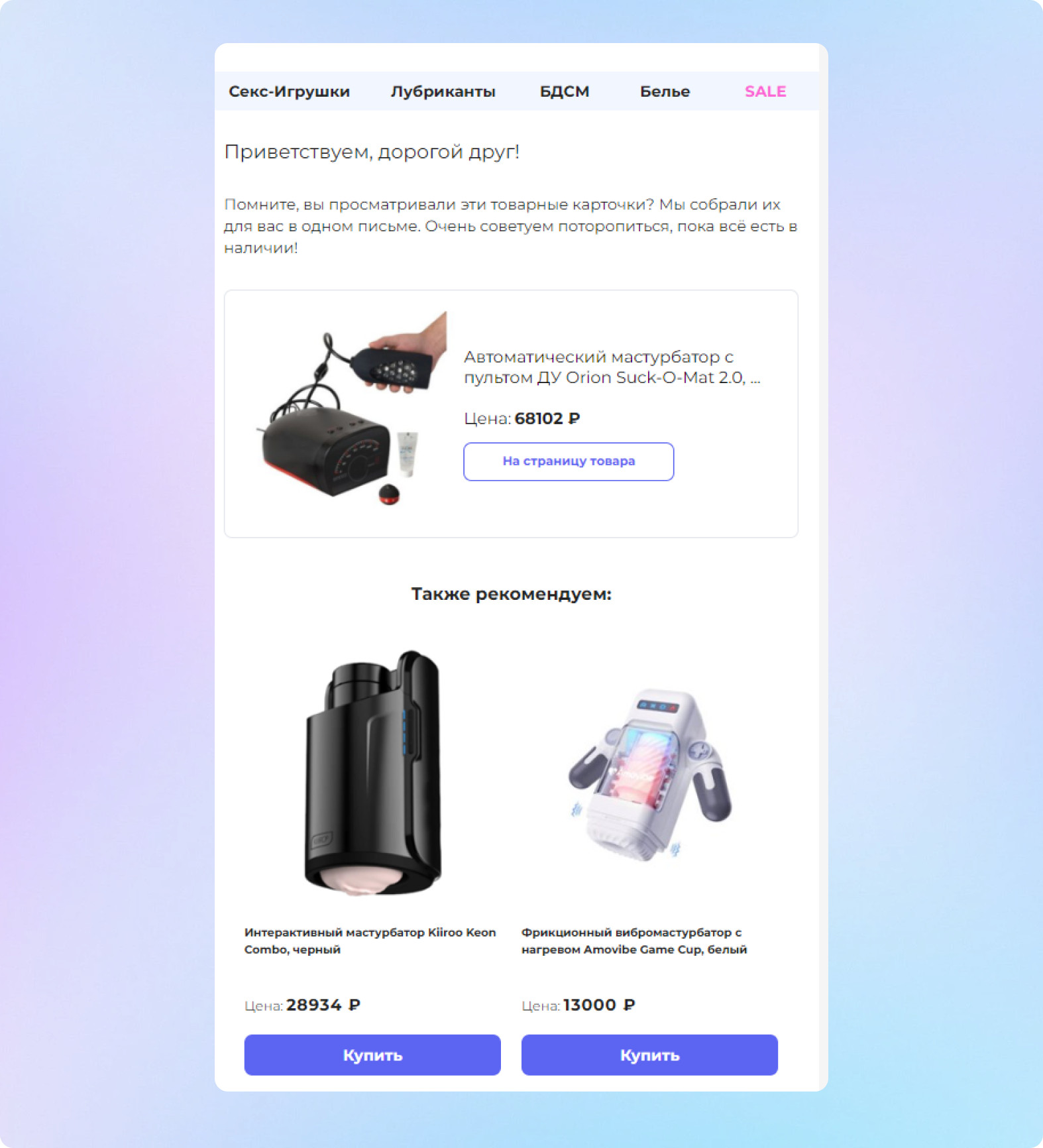Click Купить under Kiiroo Keon Combo

click(372, 1055)
